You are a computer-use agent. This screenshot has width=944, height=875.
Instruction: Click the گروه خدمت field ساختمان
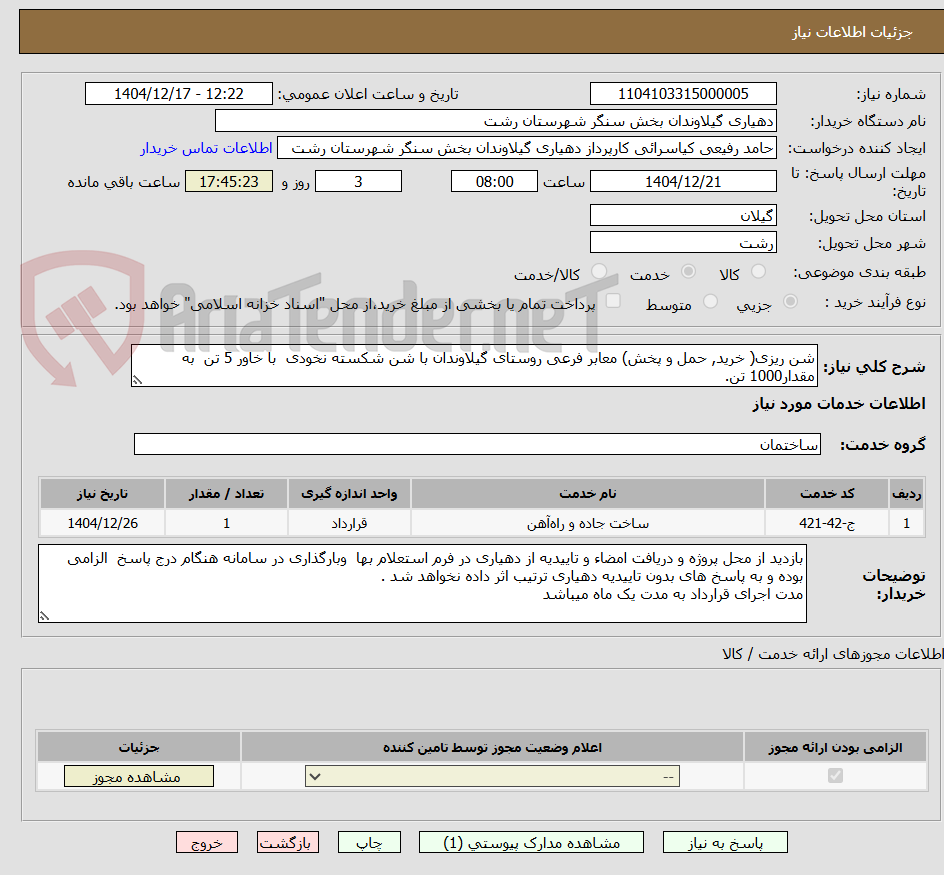[477, 444]
